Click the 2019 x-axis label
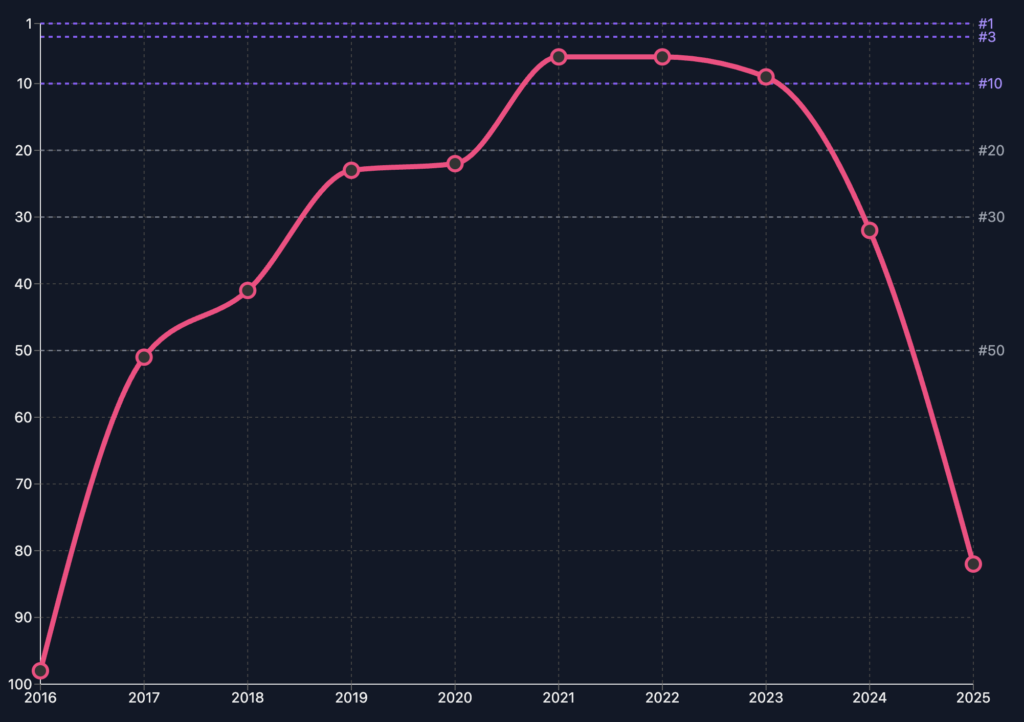 pos(351,698)
